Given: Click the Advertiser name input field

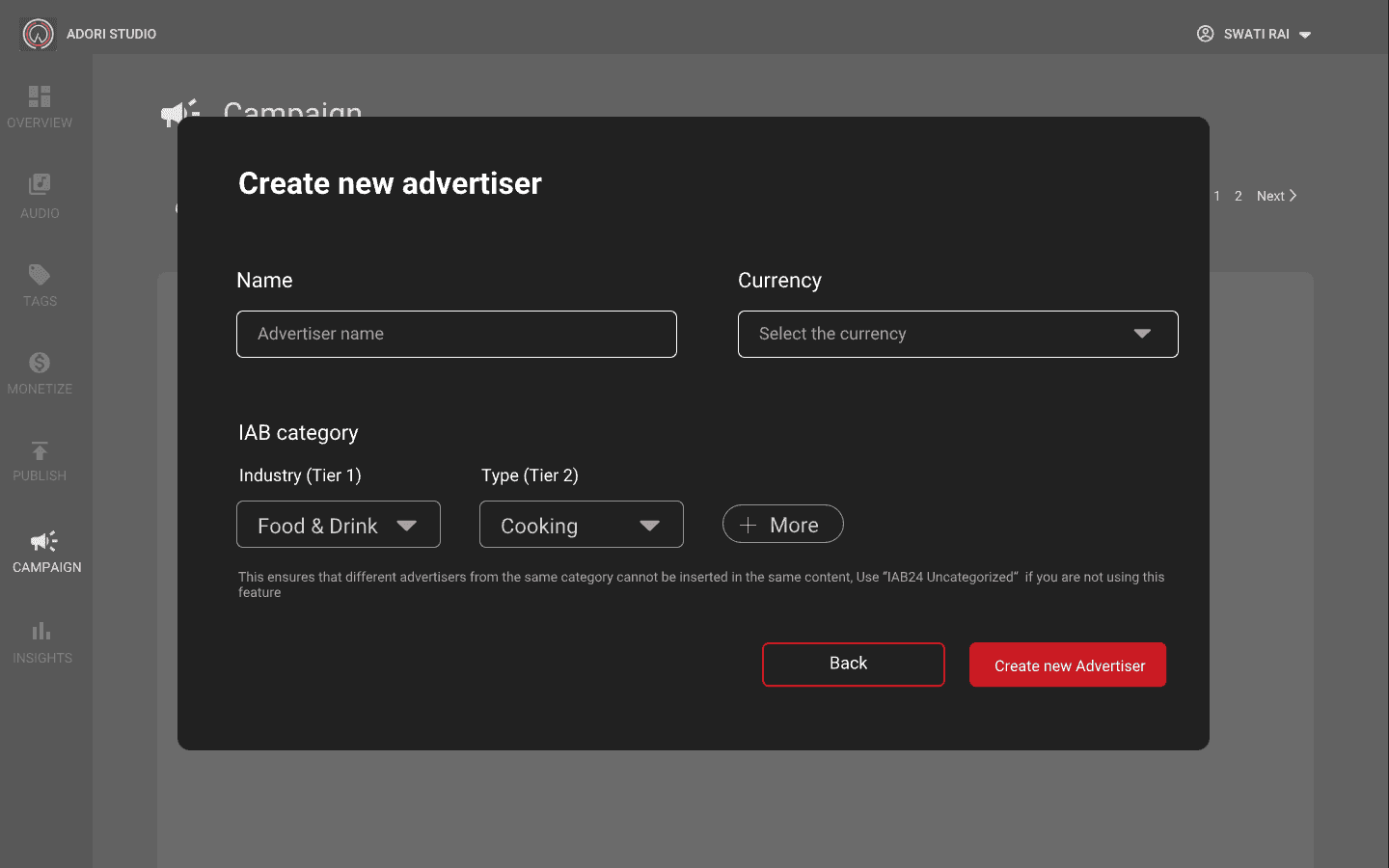Looking at the screenshot, I should 456,334.
